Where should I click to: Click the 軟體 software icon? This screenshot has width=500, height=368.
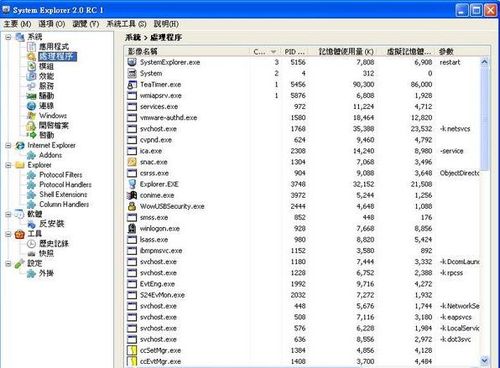point(20,214)
